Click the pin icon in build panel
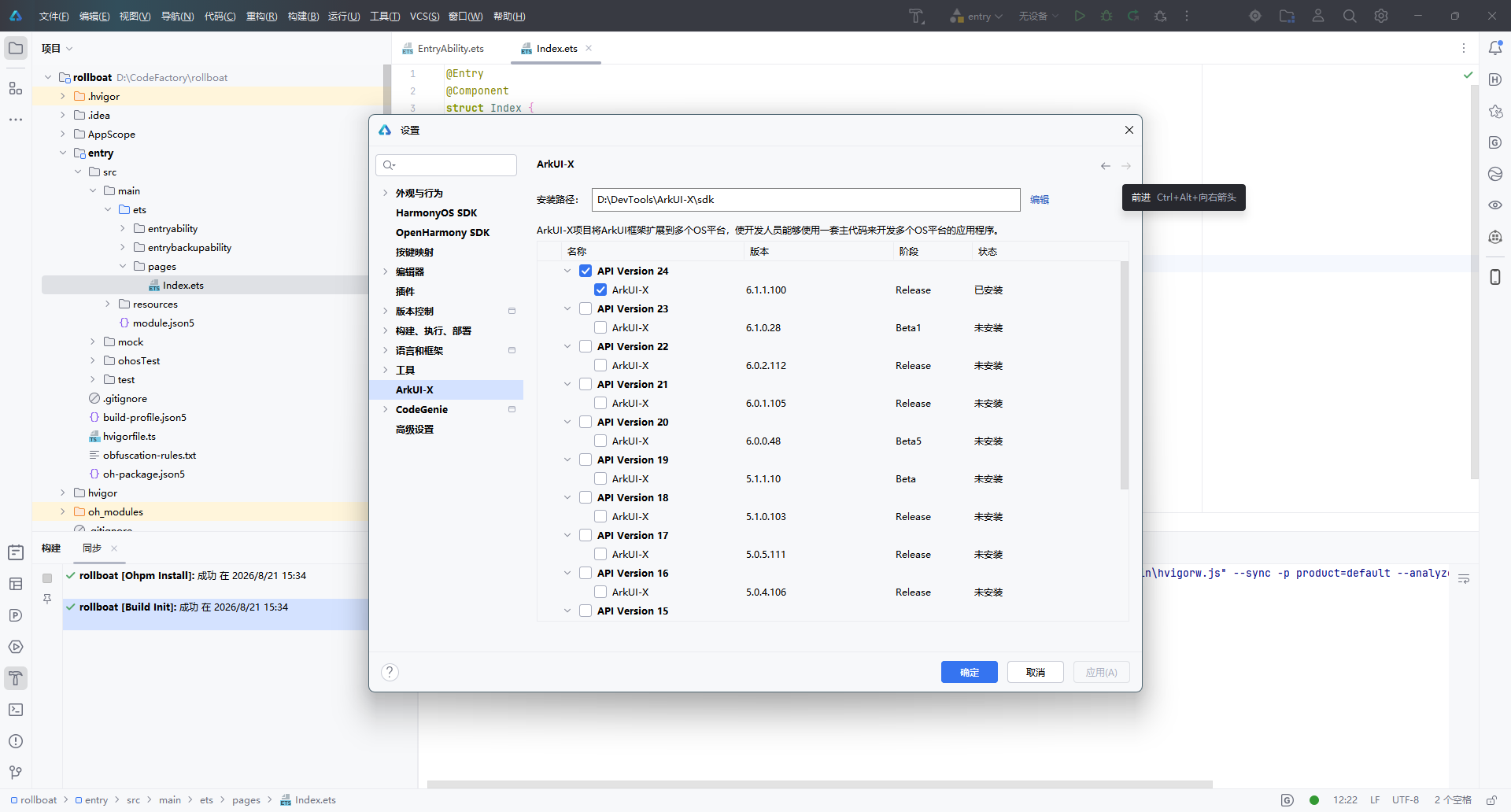The height and width of the screenshot is (812, 1511). pyautogui.click(x=47, y=599)
